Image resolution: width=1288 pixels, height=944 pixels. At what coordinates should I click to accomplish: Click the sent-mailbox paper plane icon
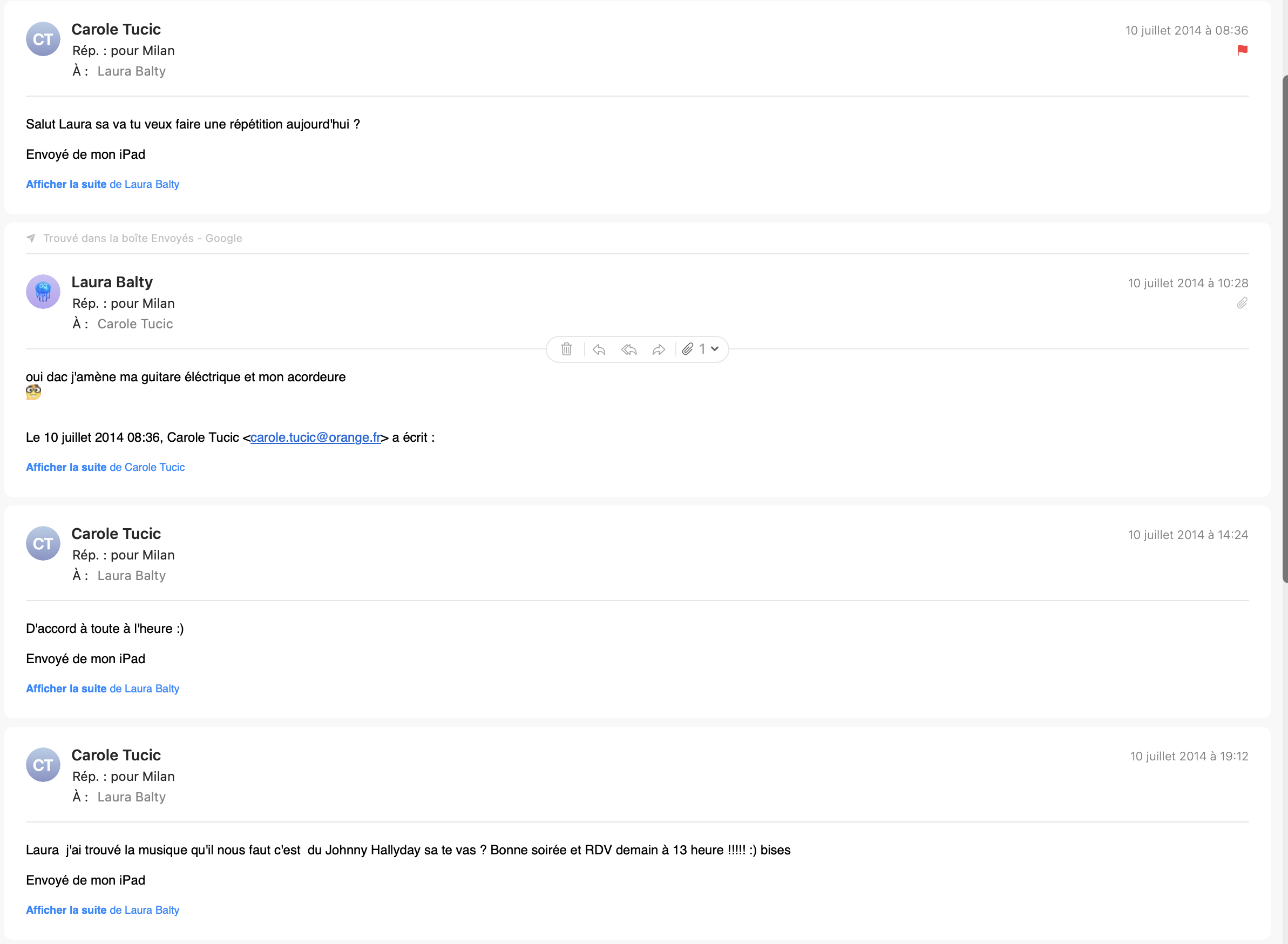coord(31,238)
